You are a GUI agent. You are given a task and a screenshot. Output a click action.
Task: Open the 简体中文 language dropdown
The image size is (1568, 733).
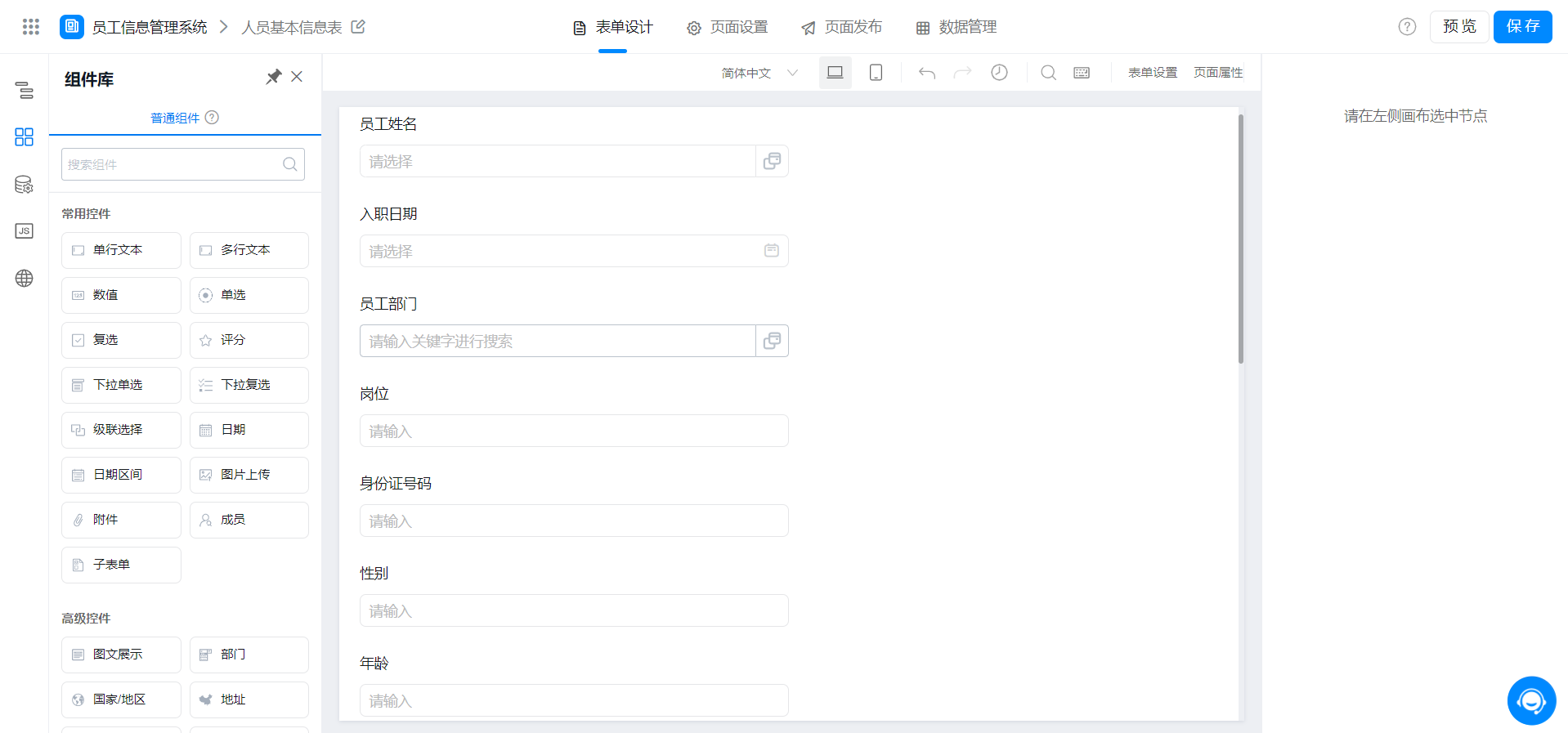coord(759,73)
